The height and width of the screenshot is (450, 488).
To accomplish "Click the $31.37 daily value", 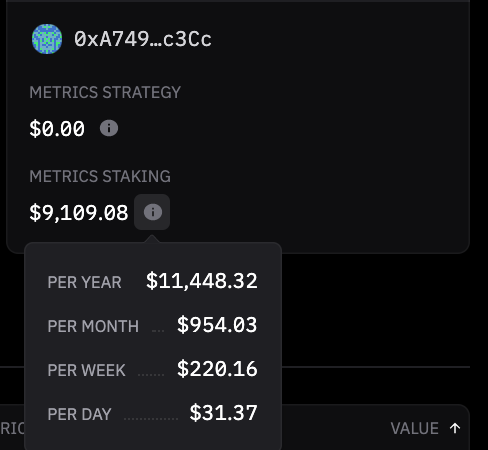I will click(223, 413).
